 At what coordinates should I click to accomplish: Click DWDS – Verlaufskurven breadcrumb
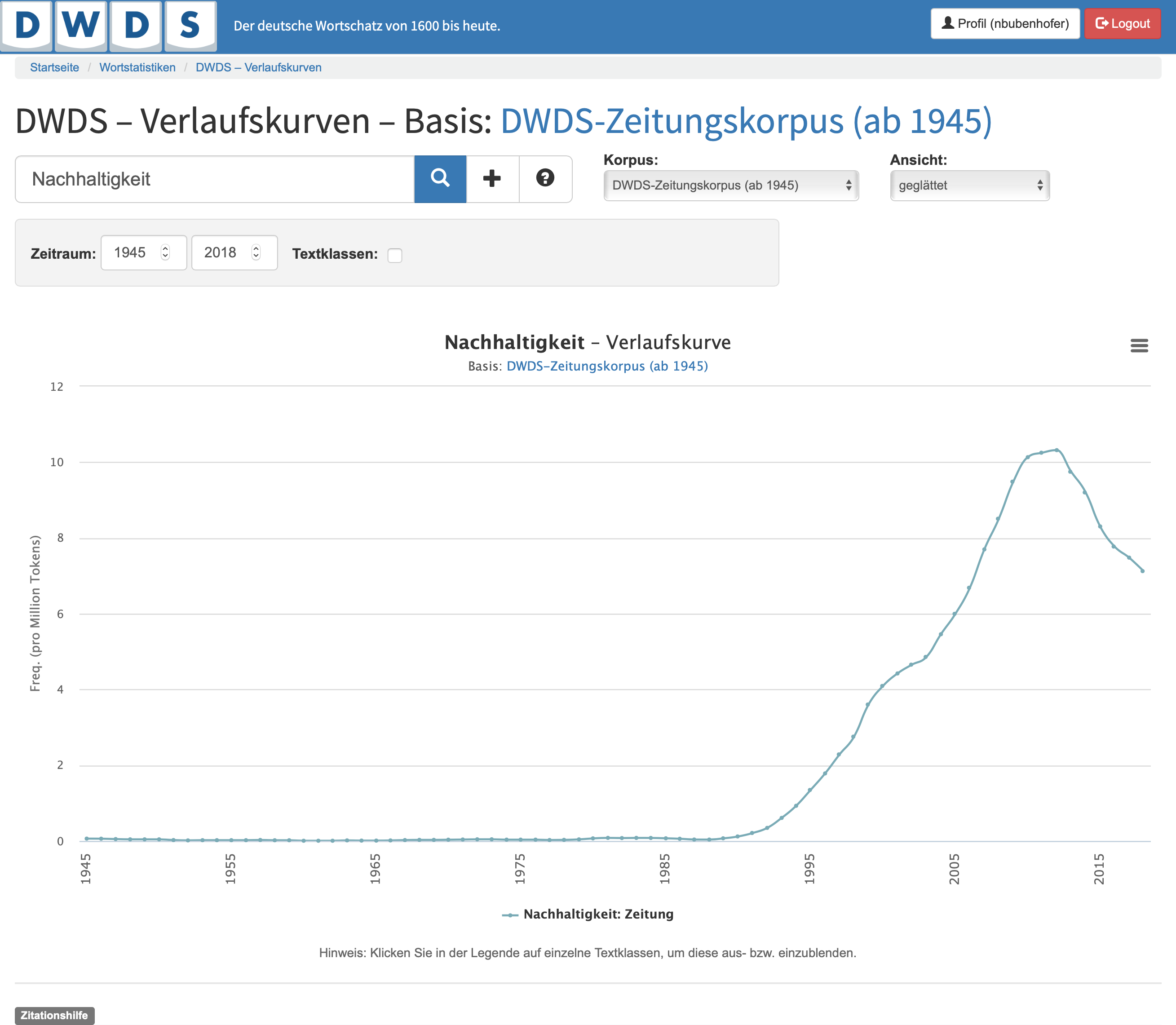[x=259, y=67]
